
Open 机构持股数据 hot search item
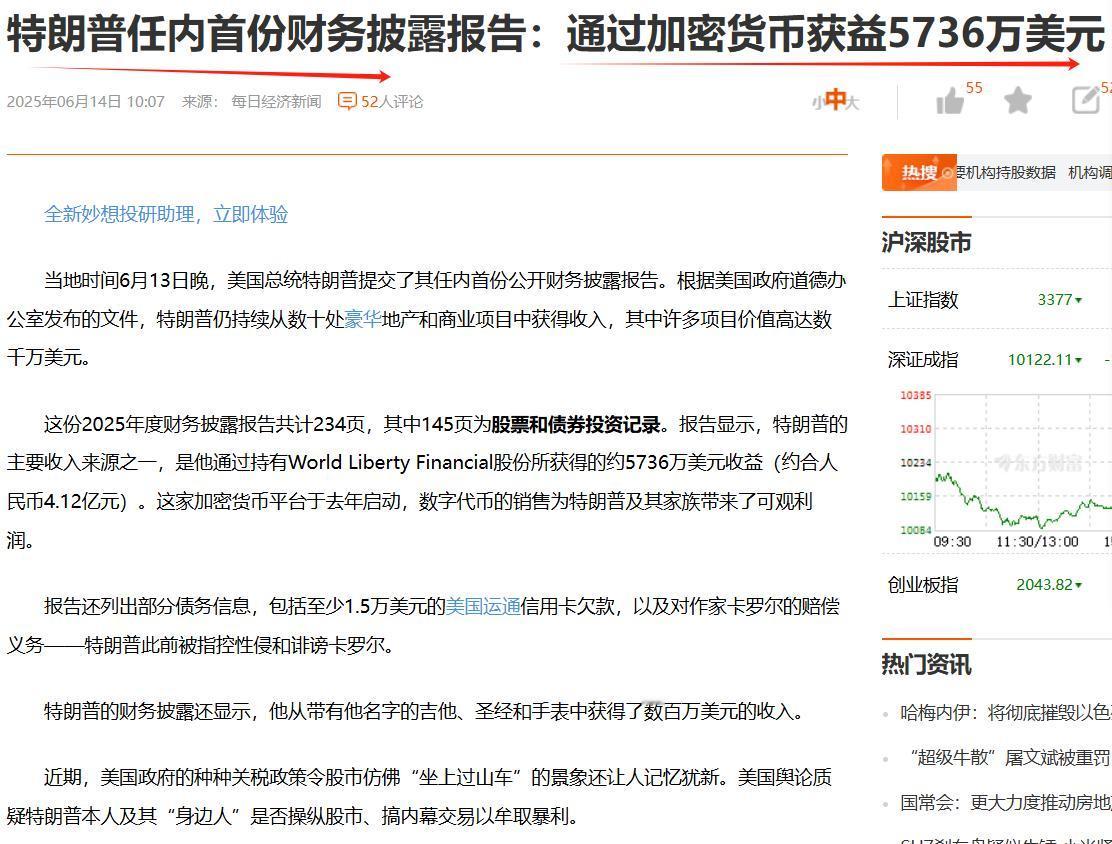[x=1011, y=172]
